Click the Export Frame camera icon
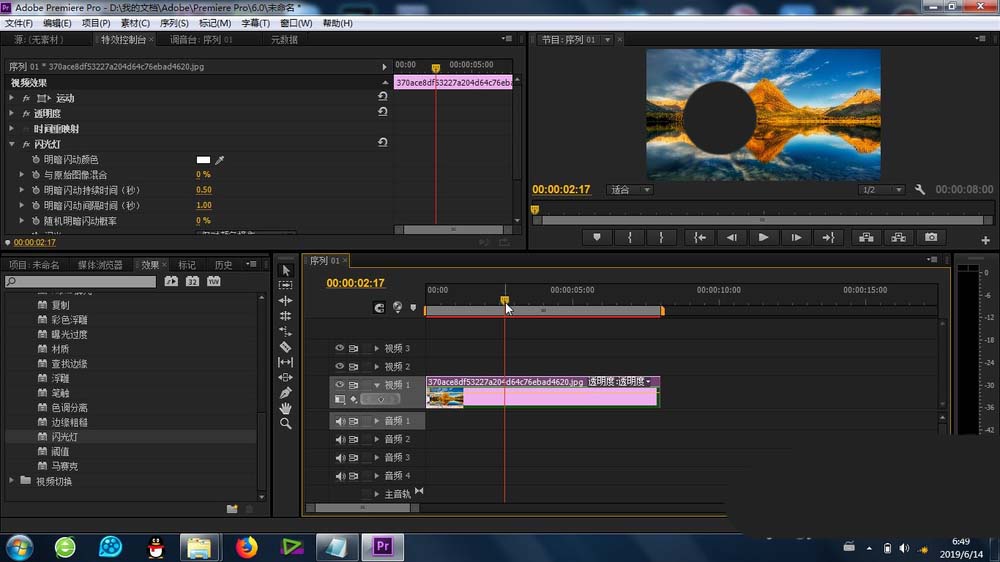Screen dimensions: 1000x562 click(931, 237)
